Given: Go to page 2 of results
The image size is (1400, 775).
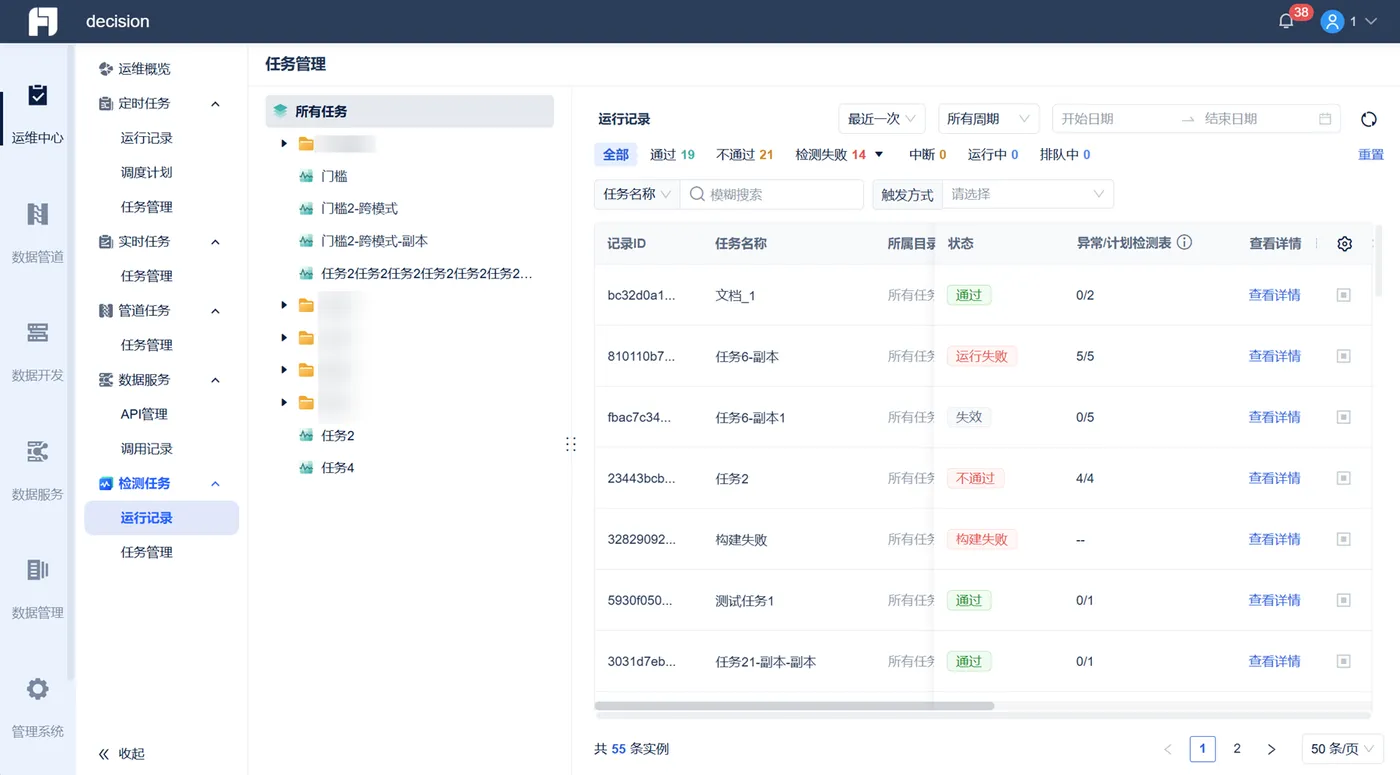Looking at the screenshot, I should 1237,749.
